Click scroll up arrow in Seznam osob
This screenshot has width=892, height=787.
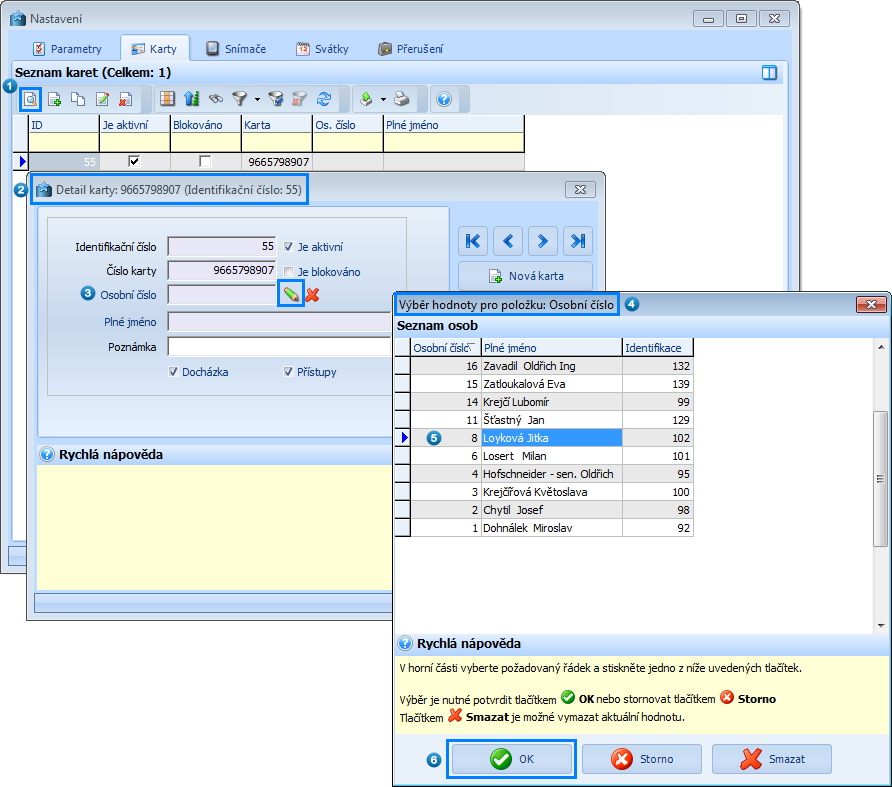(881, 347)
